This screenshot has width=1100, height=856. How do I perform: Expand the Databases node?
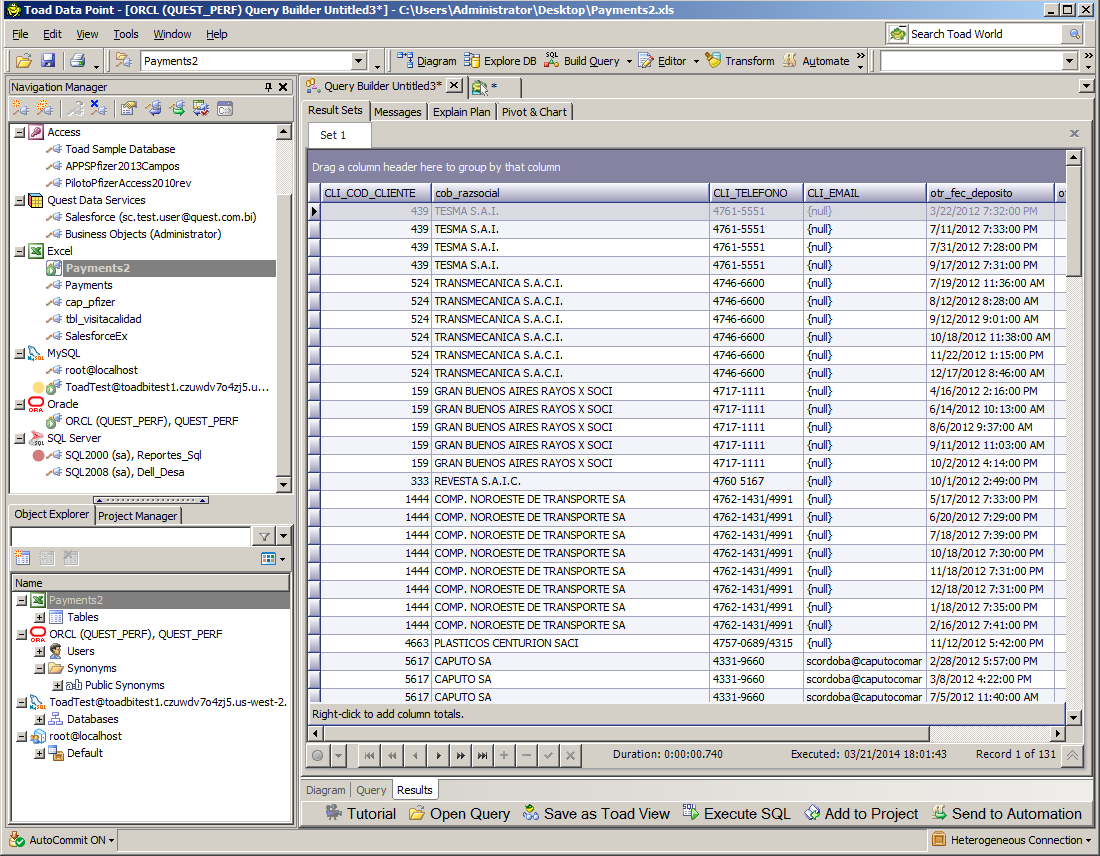[40, 720]
